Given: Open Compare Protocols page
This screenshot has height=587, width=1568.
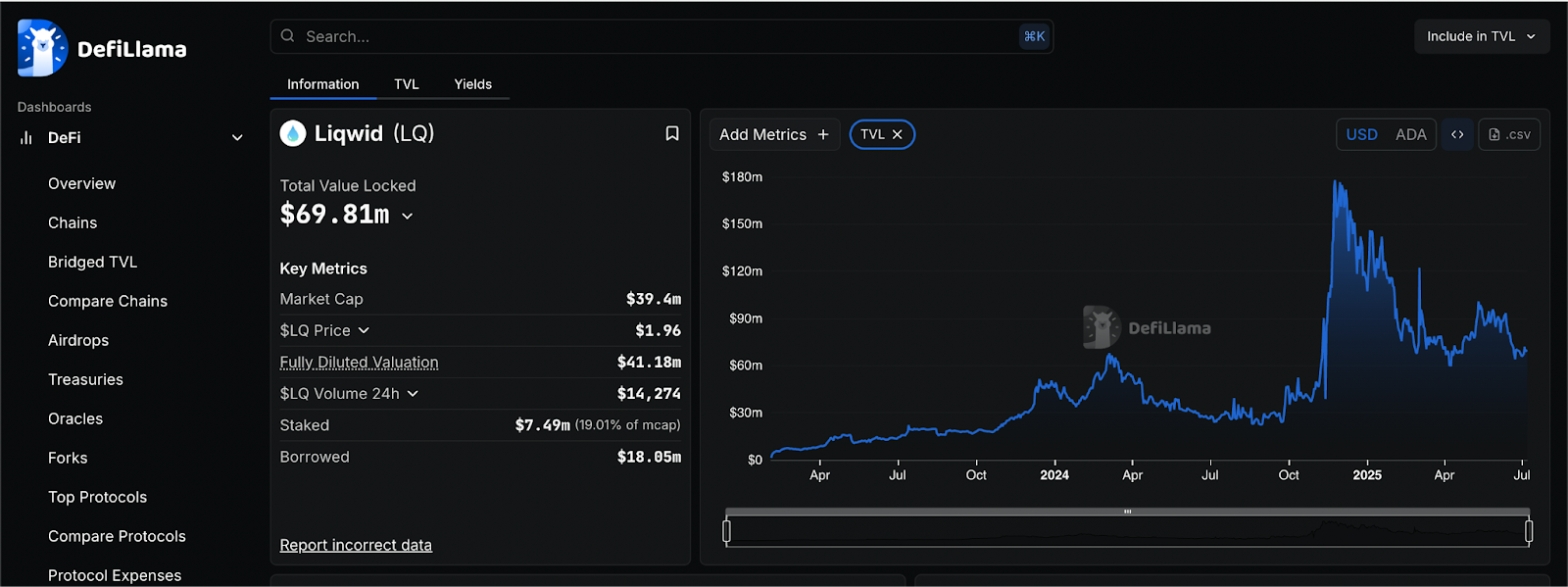Looking at the screenshot, I should pos(117,536).
